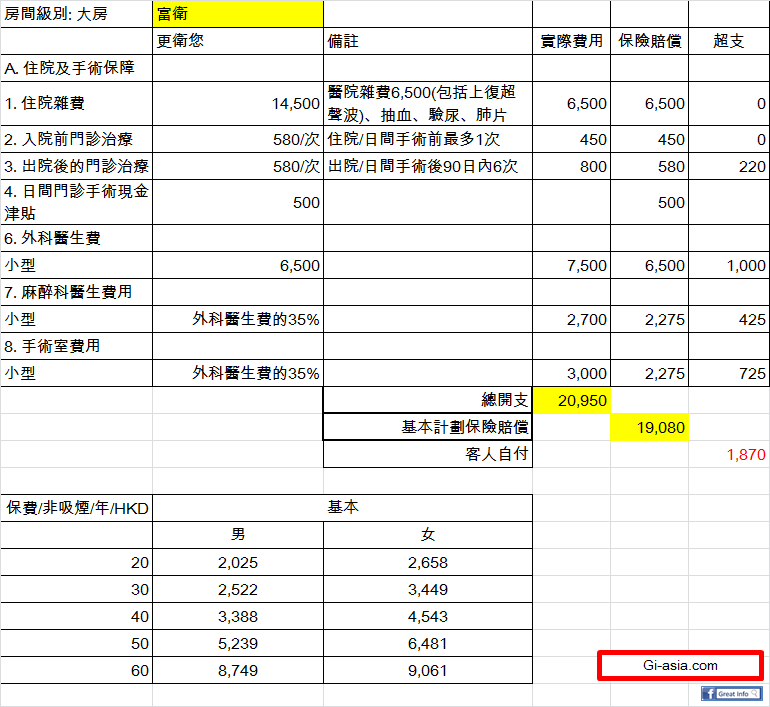The height and width of the screenshot is (707, 770).
Task: Click the 保險賠償 column header
Action: 650,41
